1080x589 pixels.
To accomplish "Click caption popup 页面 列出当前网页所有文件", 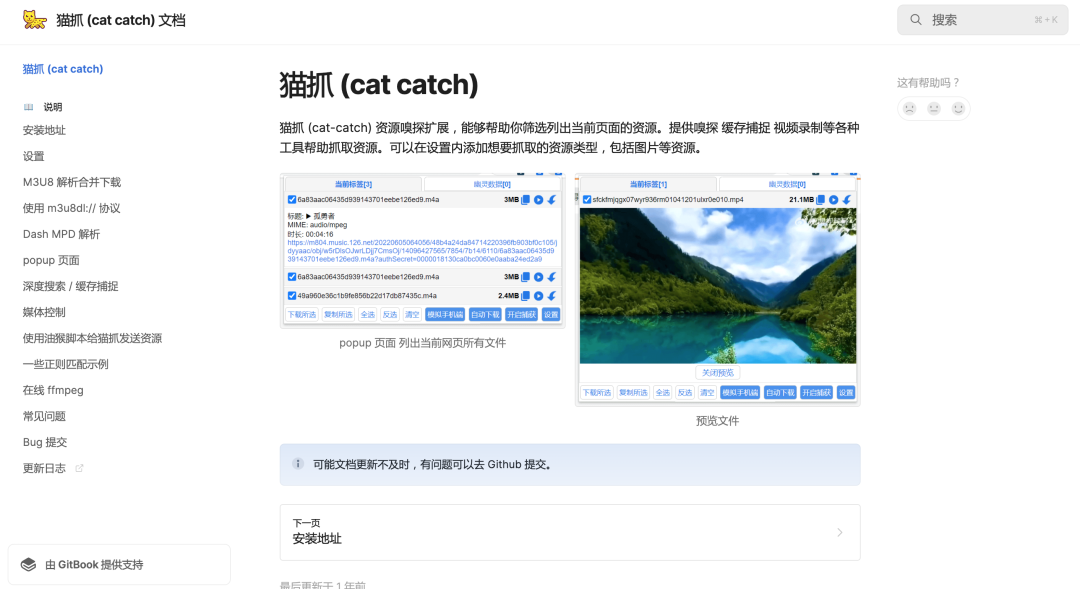I will point(422,343).
